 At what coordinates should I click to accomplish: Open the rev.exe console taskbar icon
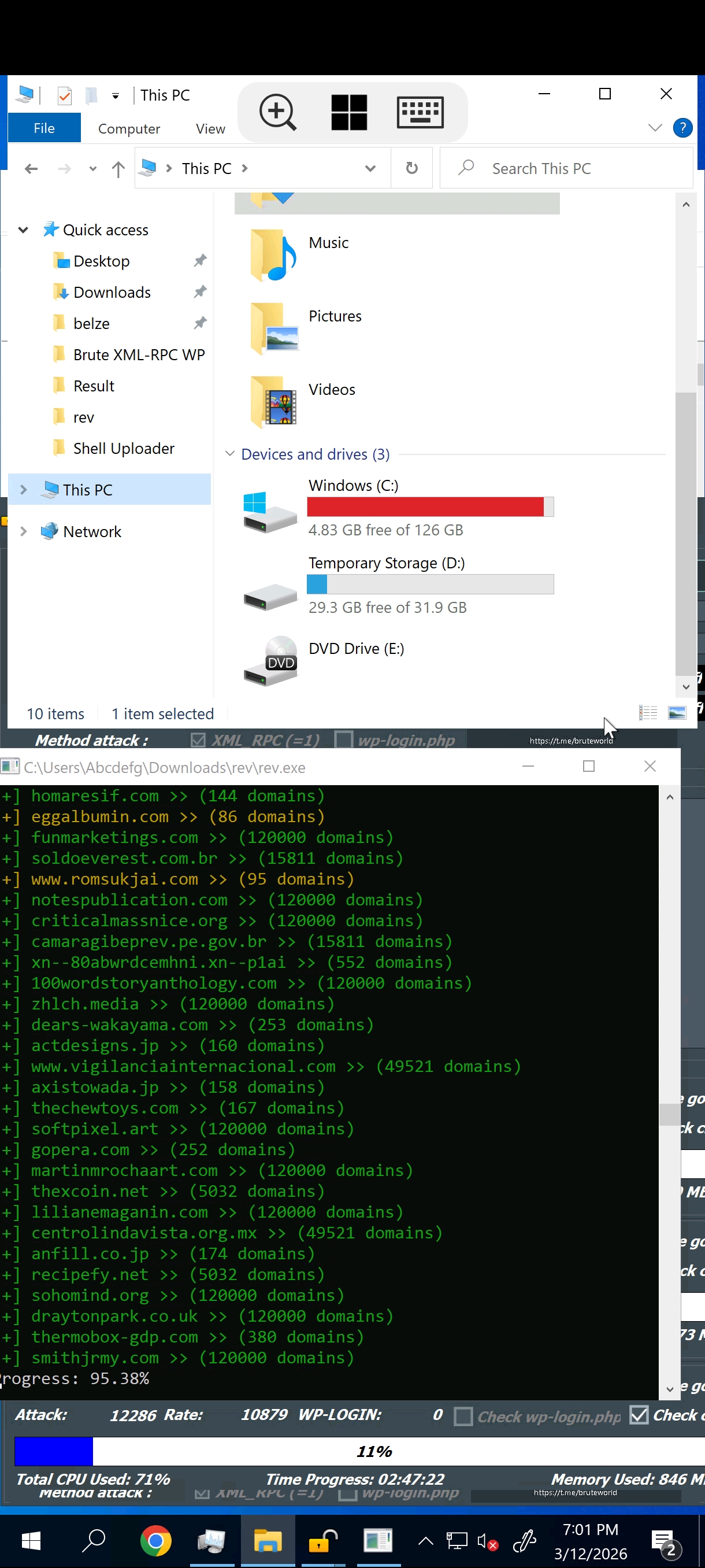point(379,1541)
